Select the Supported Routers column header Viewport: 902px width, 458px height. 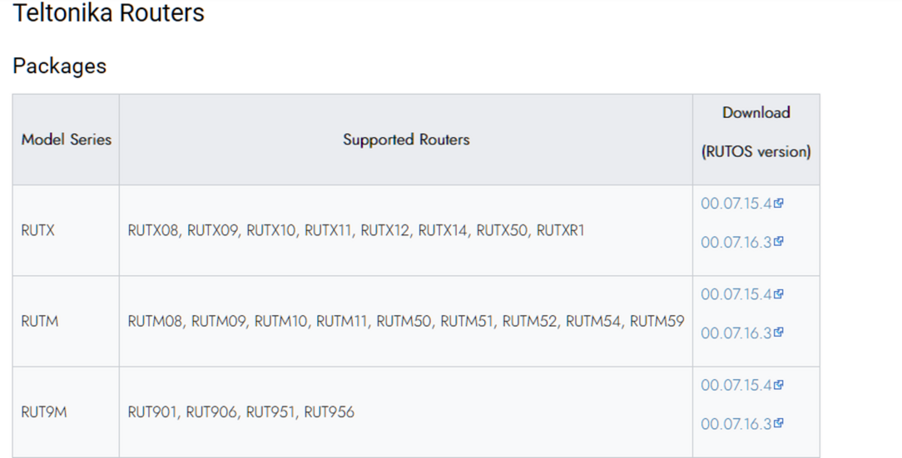coord(406,140)
